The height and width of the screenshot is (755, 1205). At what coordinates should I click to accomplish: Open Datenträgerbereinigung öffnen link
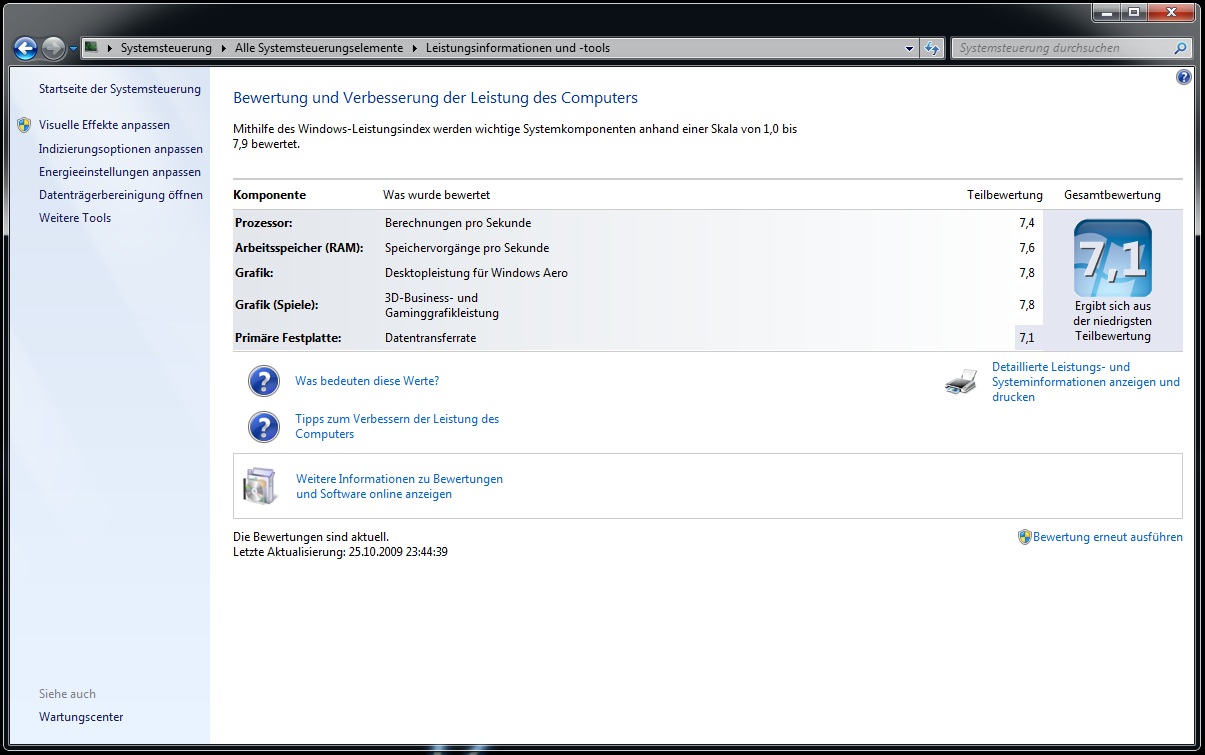tap(121, 195)
